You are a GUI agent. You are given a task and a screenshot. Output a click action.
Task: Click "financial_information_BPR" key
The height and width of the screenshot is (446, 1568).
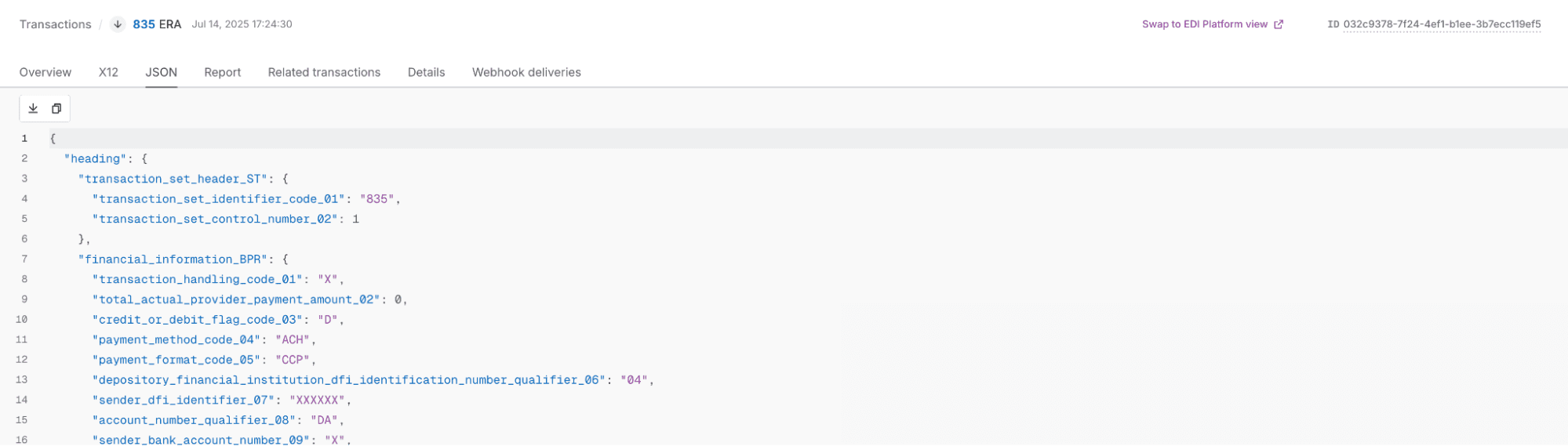click(173, 259)
